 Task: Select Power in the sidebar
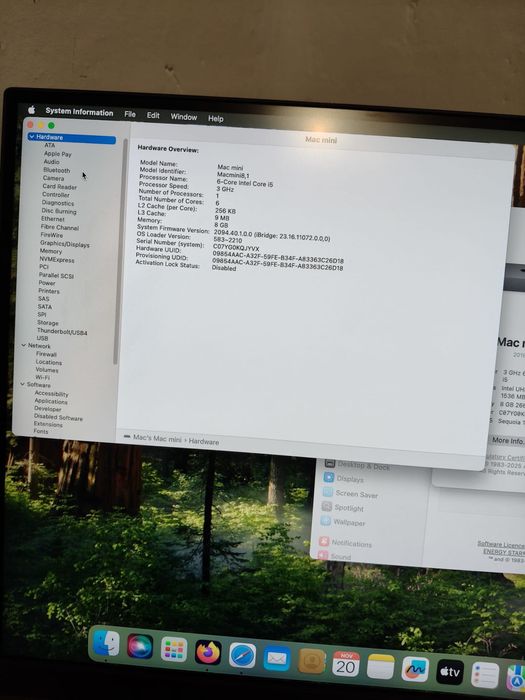(x=47, y=283)
